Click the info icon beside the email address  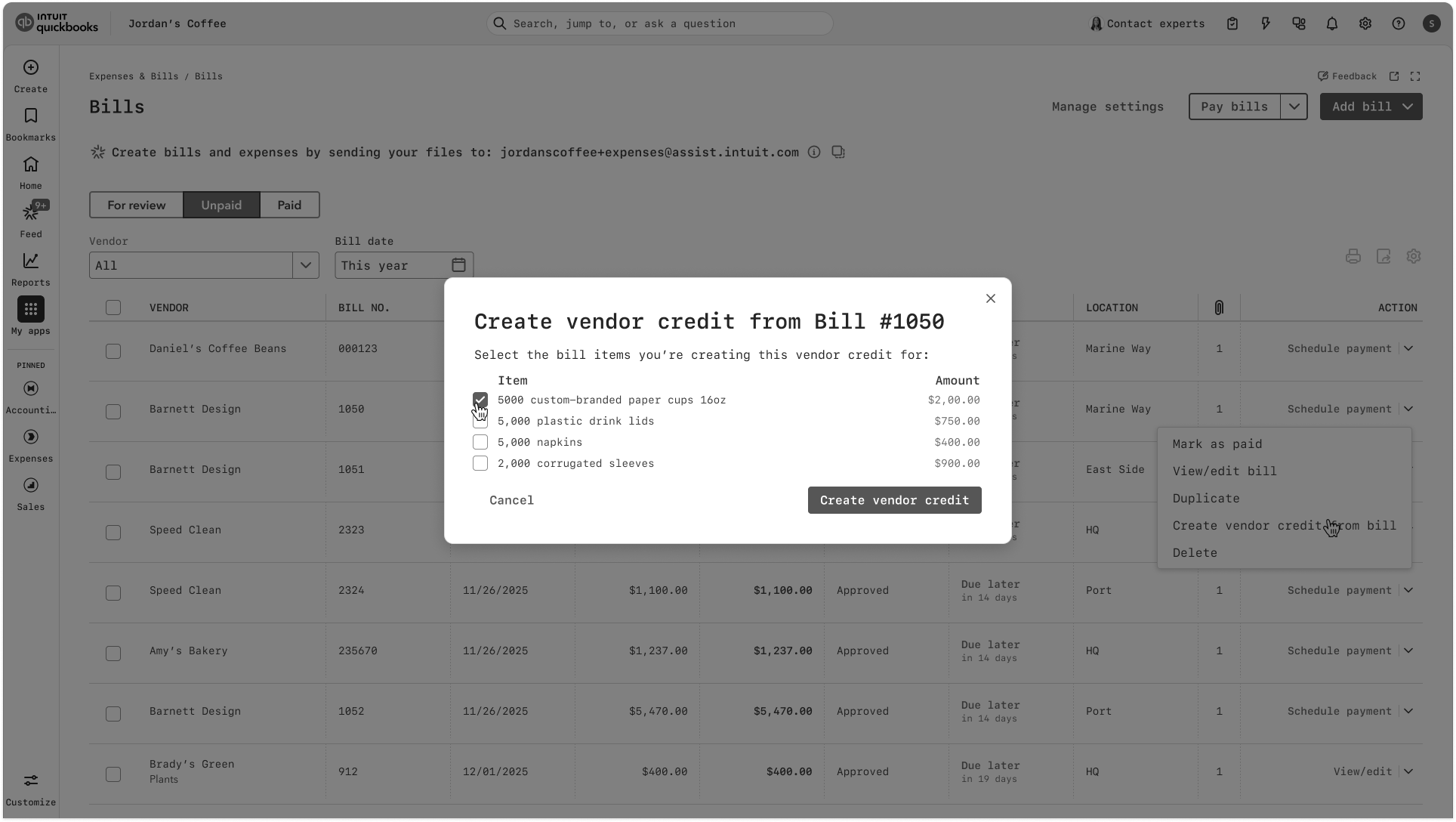tap(814, 152)
